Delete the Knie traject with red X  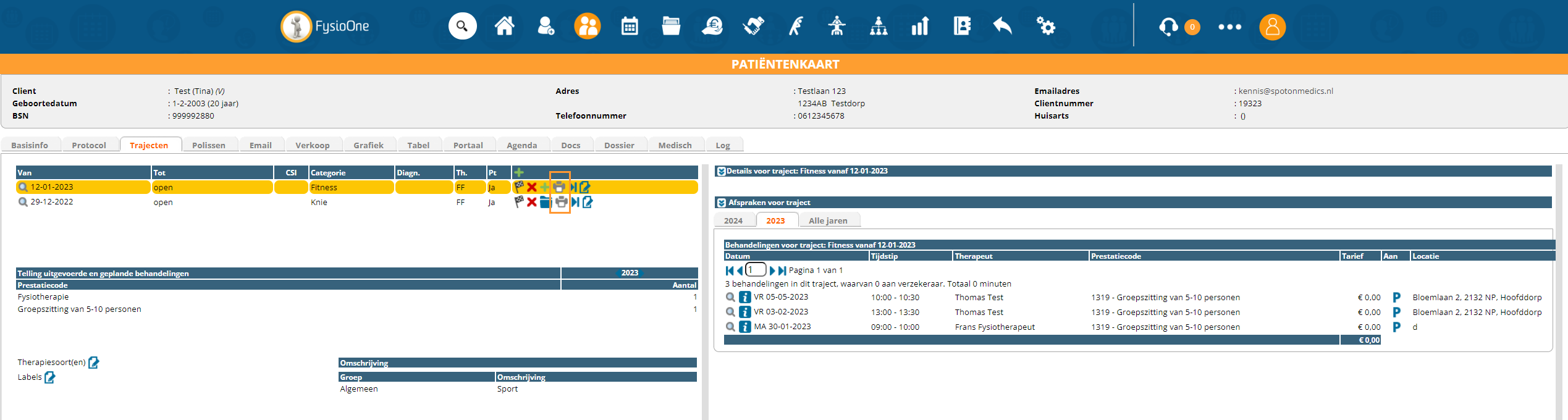pyautogui.click(x=531, y=202)
